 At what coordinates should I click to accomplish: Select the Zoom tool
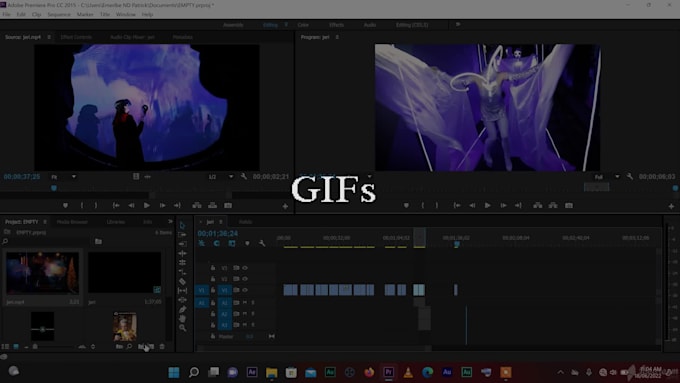182,328
